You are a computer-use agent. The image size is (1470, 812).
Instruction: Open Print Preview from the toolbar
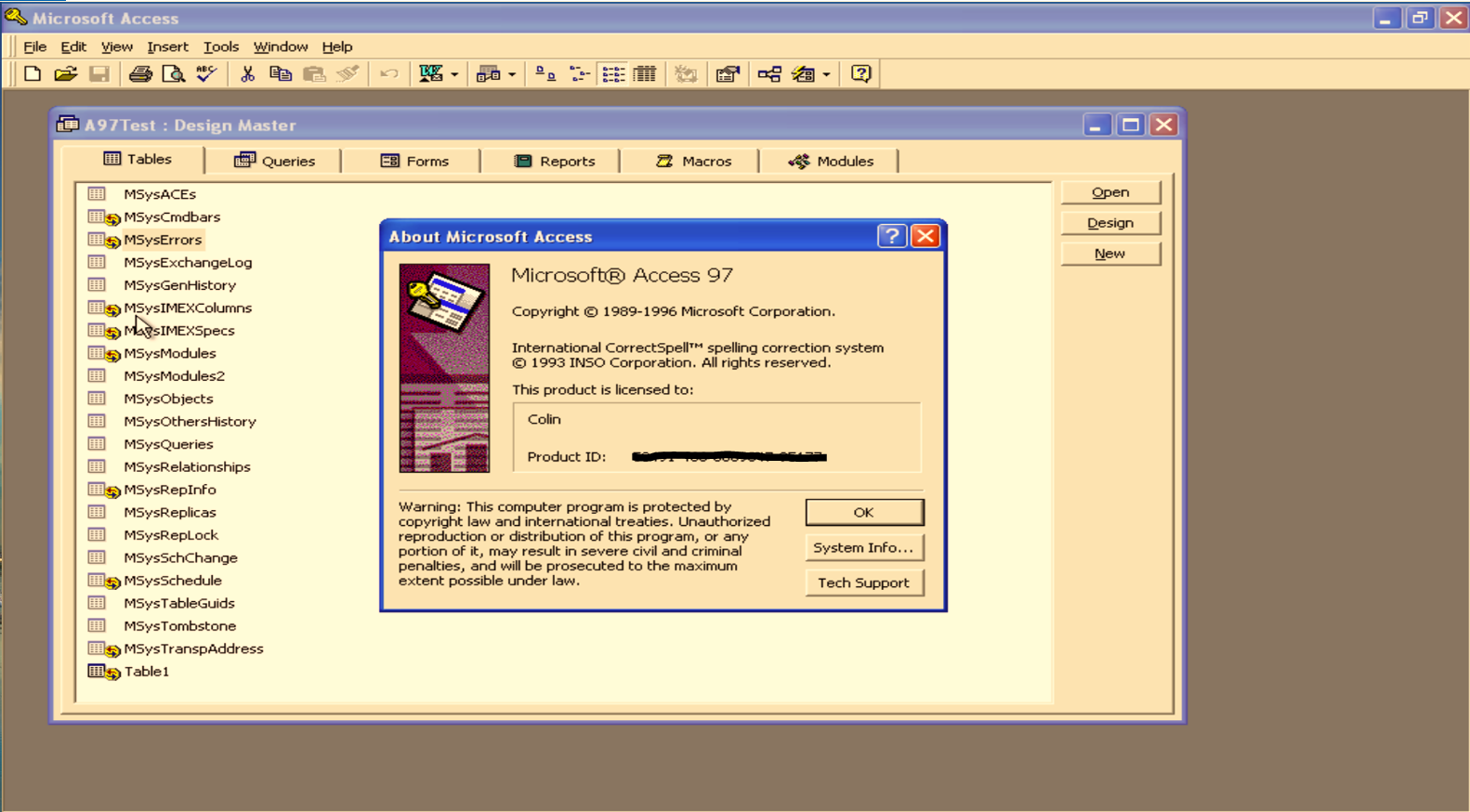(173, 74)
